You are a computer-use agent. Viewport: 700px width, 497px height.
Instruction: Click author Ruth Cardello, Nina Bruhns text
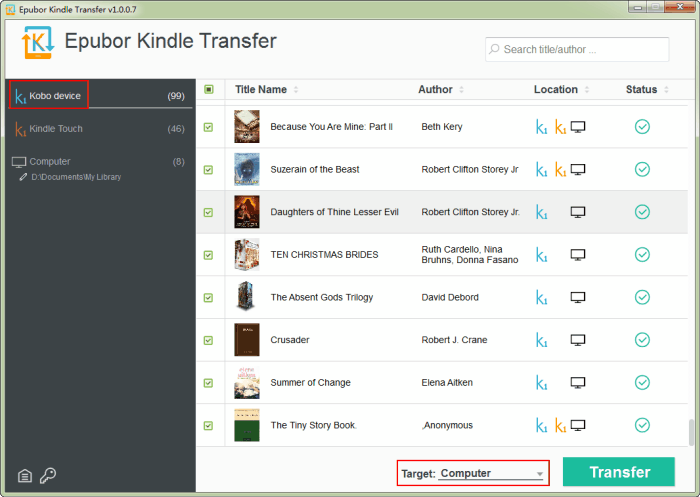[470, 255]
